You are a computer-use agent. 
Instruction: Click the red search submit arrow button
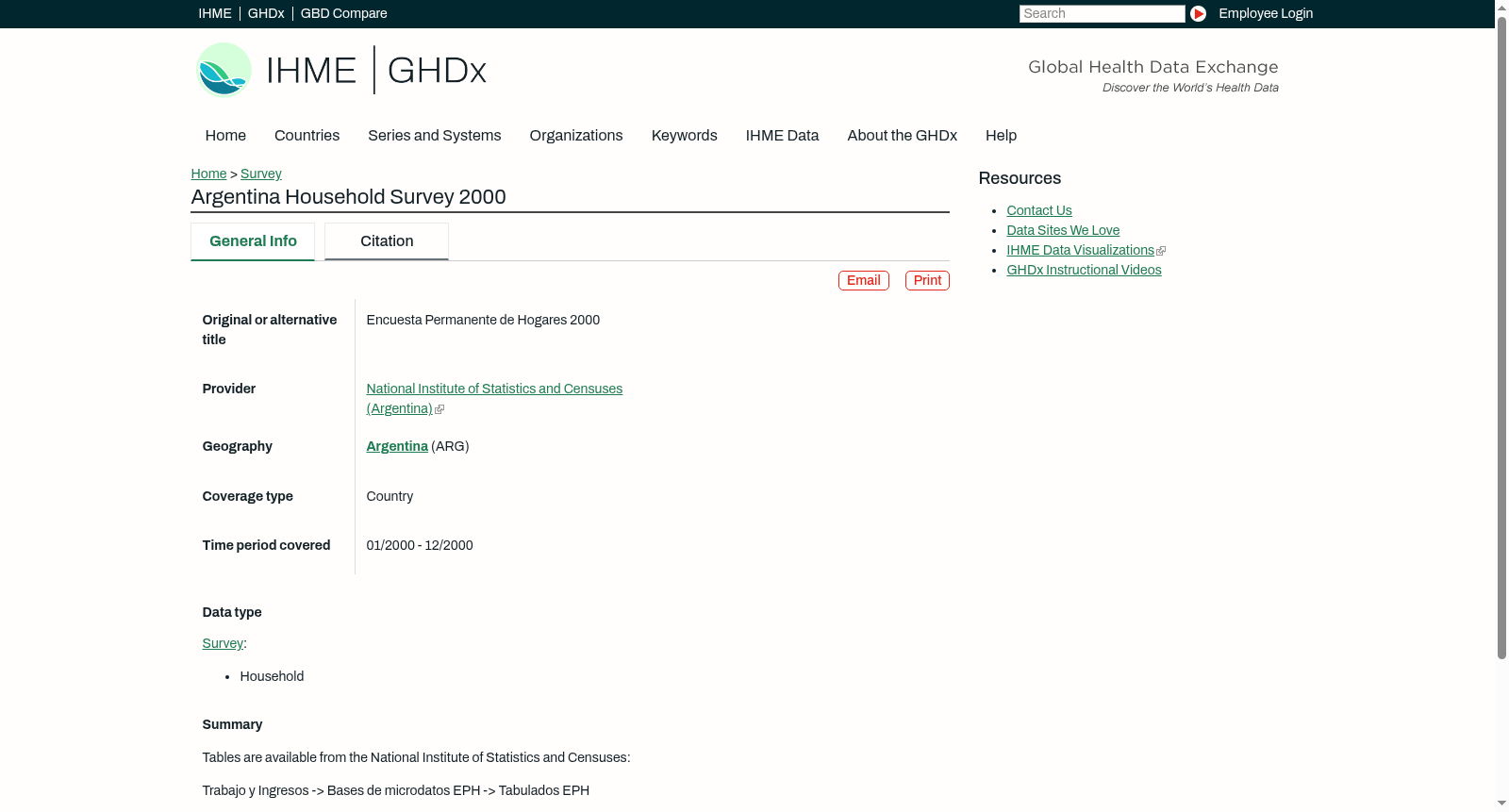(x=1198, y=13)
